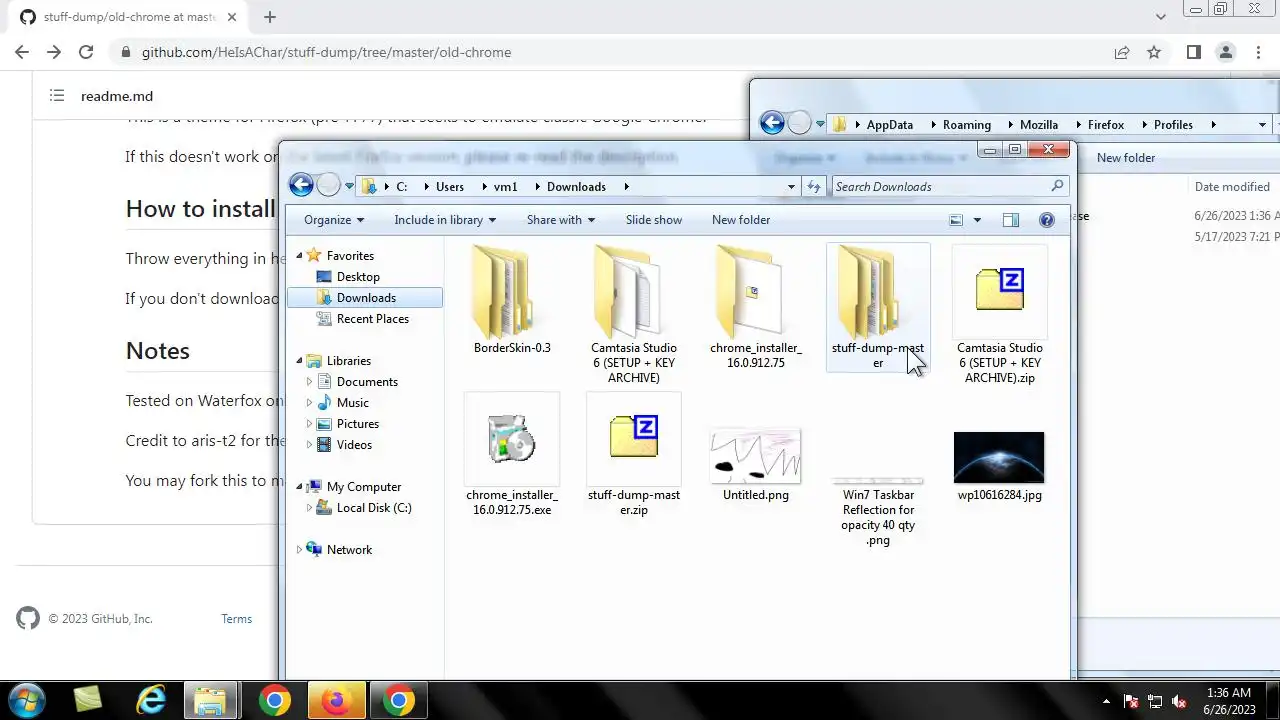
Task: Select the chrome_installer_16.0.912.75 folder
Action: [755, 305]
